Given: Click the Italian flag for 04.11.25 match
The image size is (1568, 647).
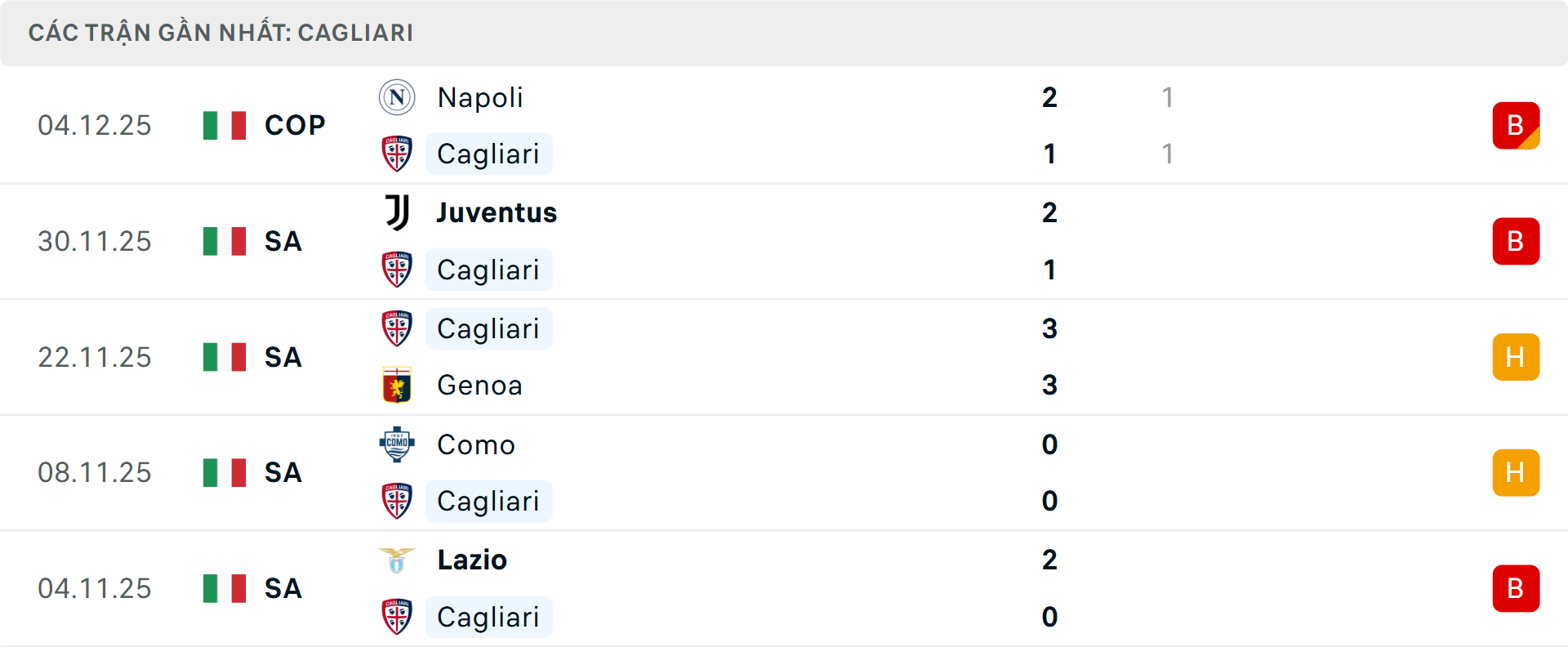Looking at the screenshot, I should click(225, 588).
